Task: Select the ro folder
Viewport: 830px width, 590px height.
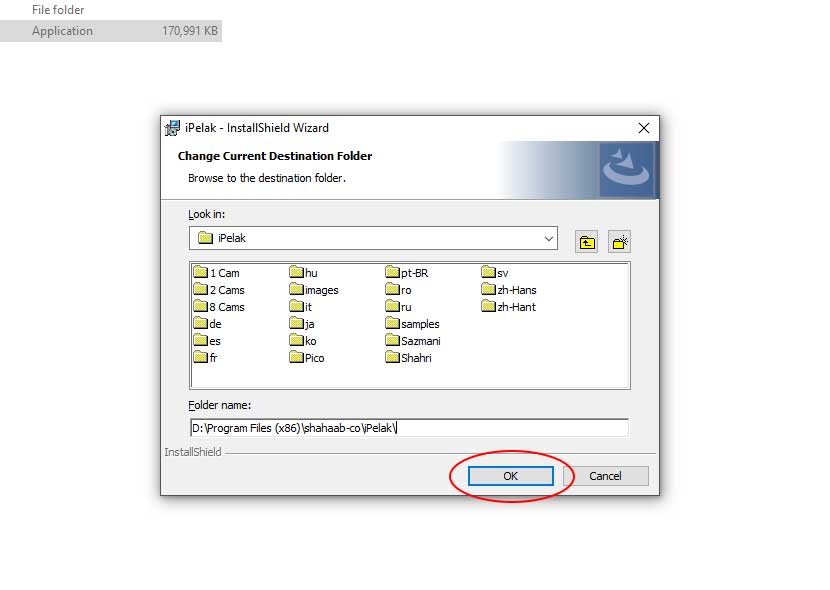Action: (x=399, y=290)
